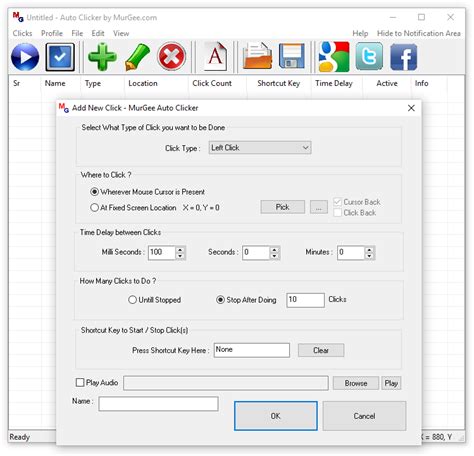Click the ellipsis button beside Pick
This screenshot has height=456, width=474.
(x=319, y=207)
